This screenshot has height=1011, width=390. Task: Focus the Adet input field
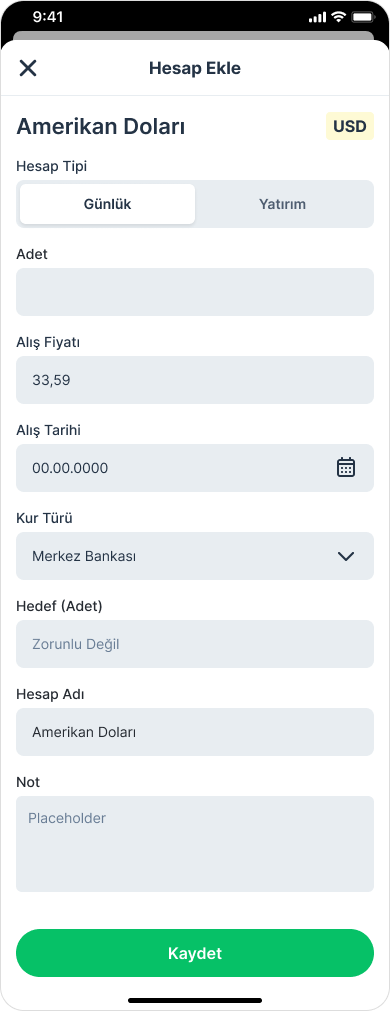coord(195,292)
